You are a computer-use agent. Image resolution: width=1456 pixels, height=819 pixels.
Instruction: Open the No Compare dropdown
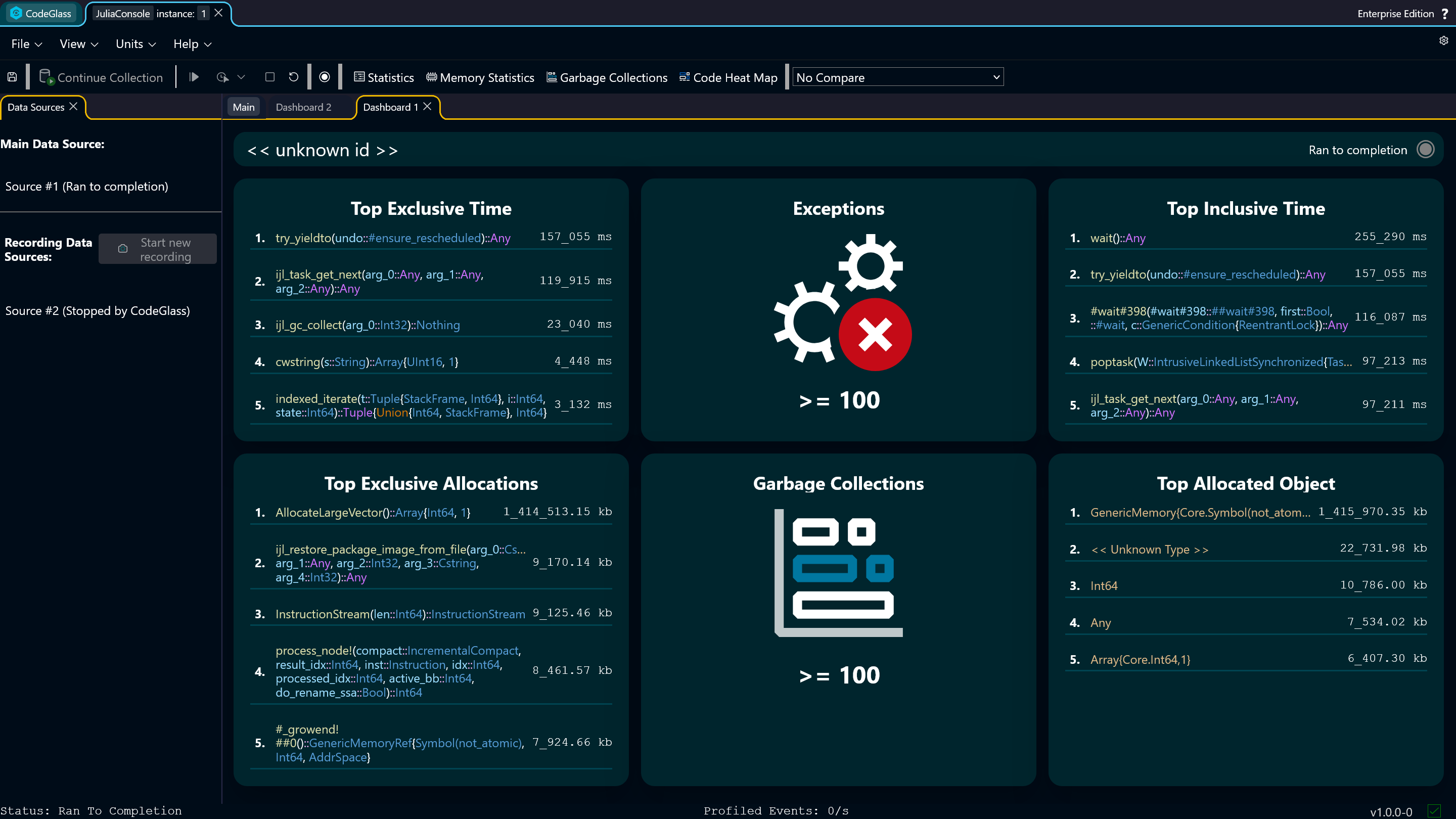[897, 77]
